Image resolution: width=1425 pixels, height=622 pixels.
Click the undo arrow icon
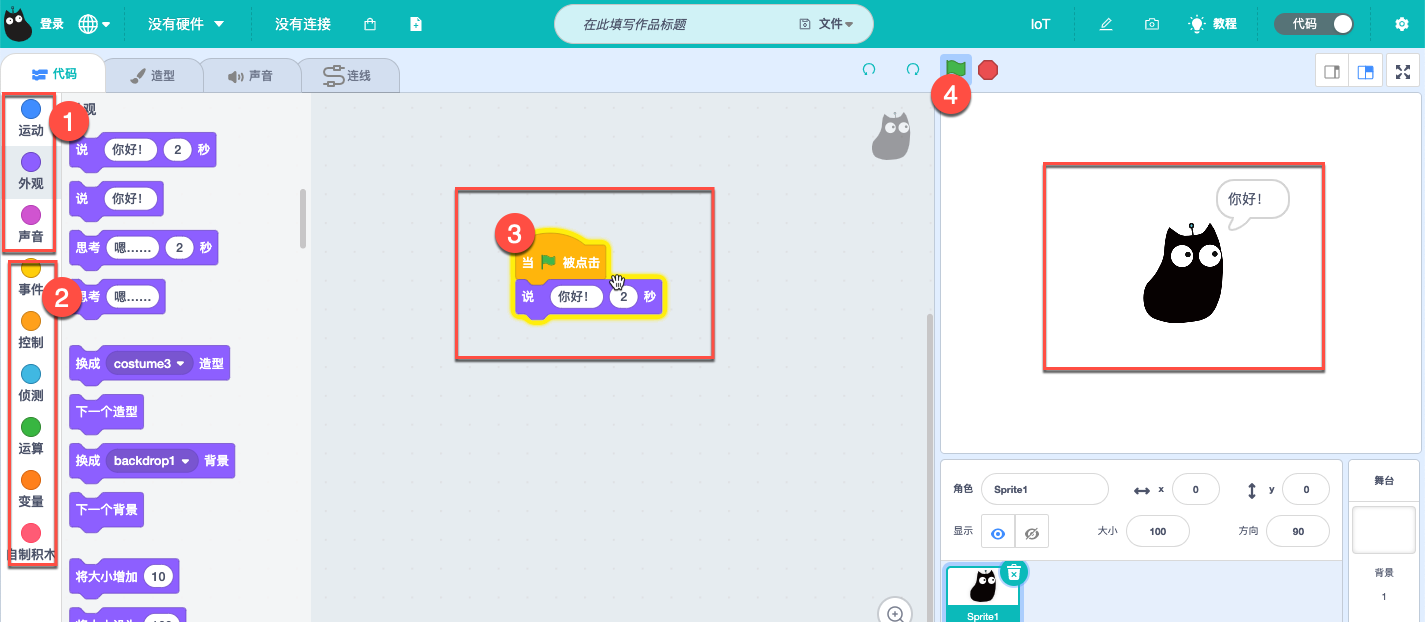pyautogui.click(x=869, y=70)
